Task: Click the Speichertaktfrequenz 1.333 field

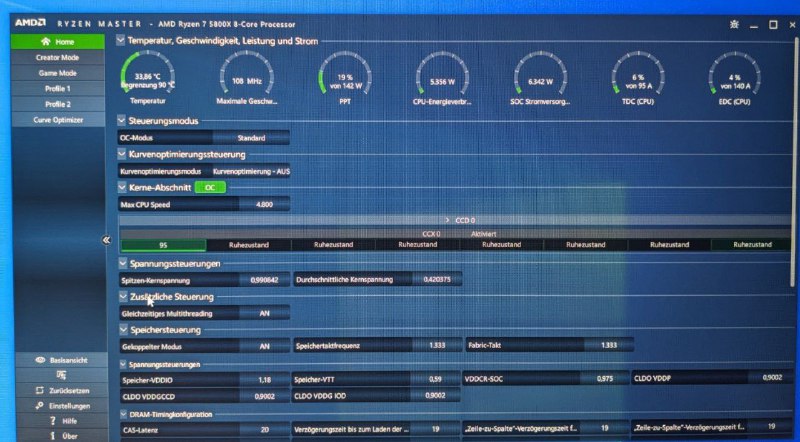Action: point(378,346)
